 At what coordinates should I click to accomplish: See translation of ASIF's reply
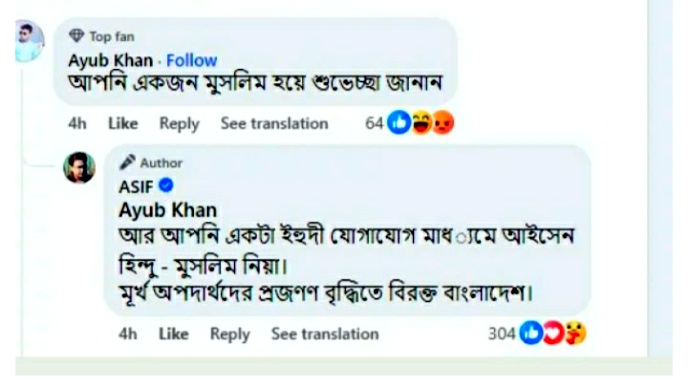pos(325,334)
